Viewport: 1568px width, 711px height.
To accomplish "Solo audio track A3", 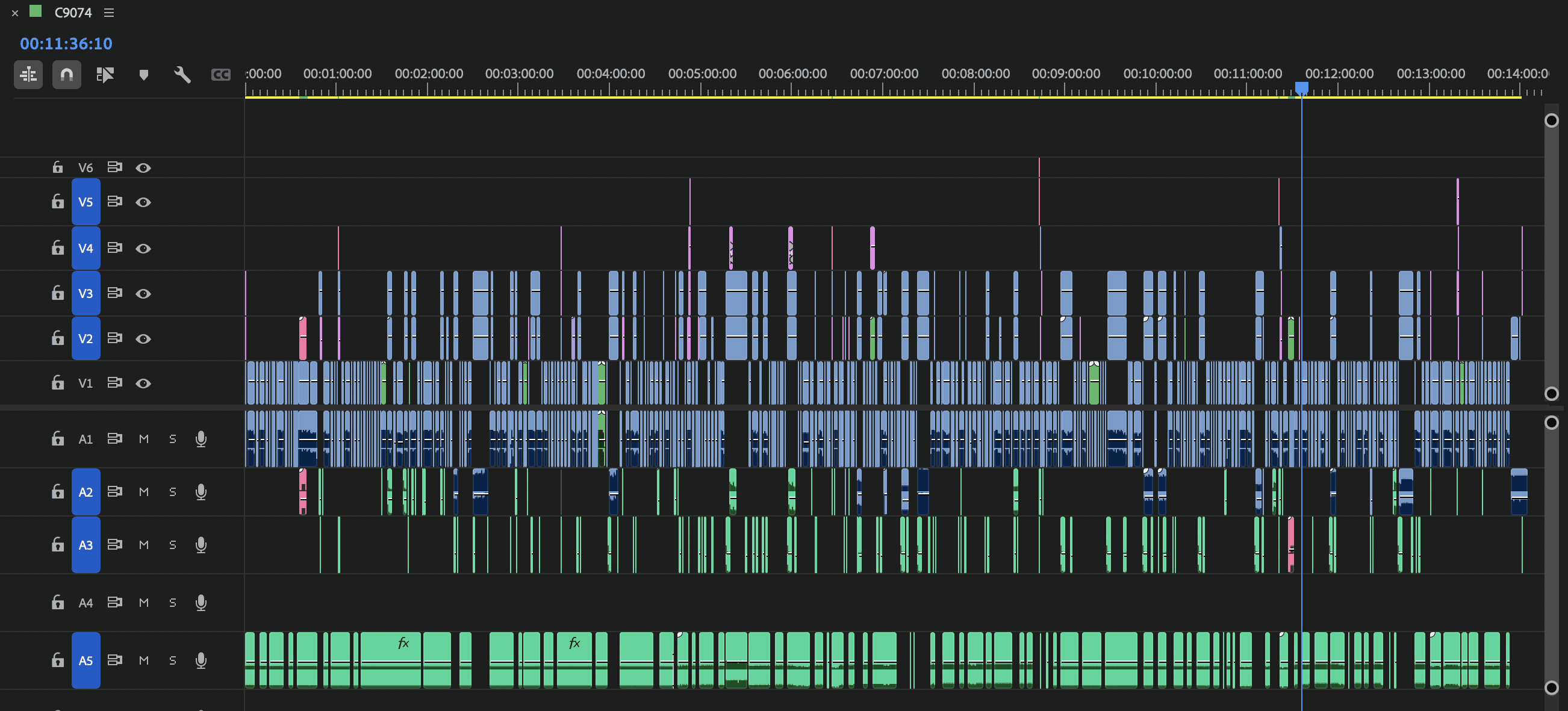I will pos(173,545).
